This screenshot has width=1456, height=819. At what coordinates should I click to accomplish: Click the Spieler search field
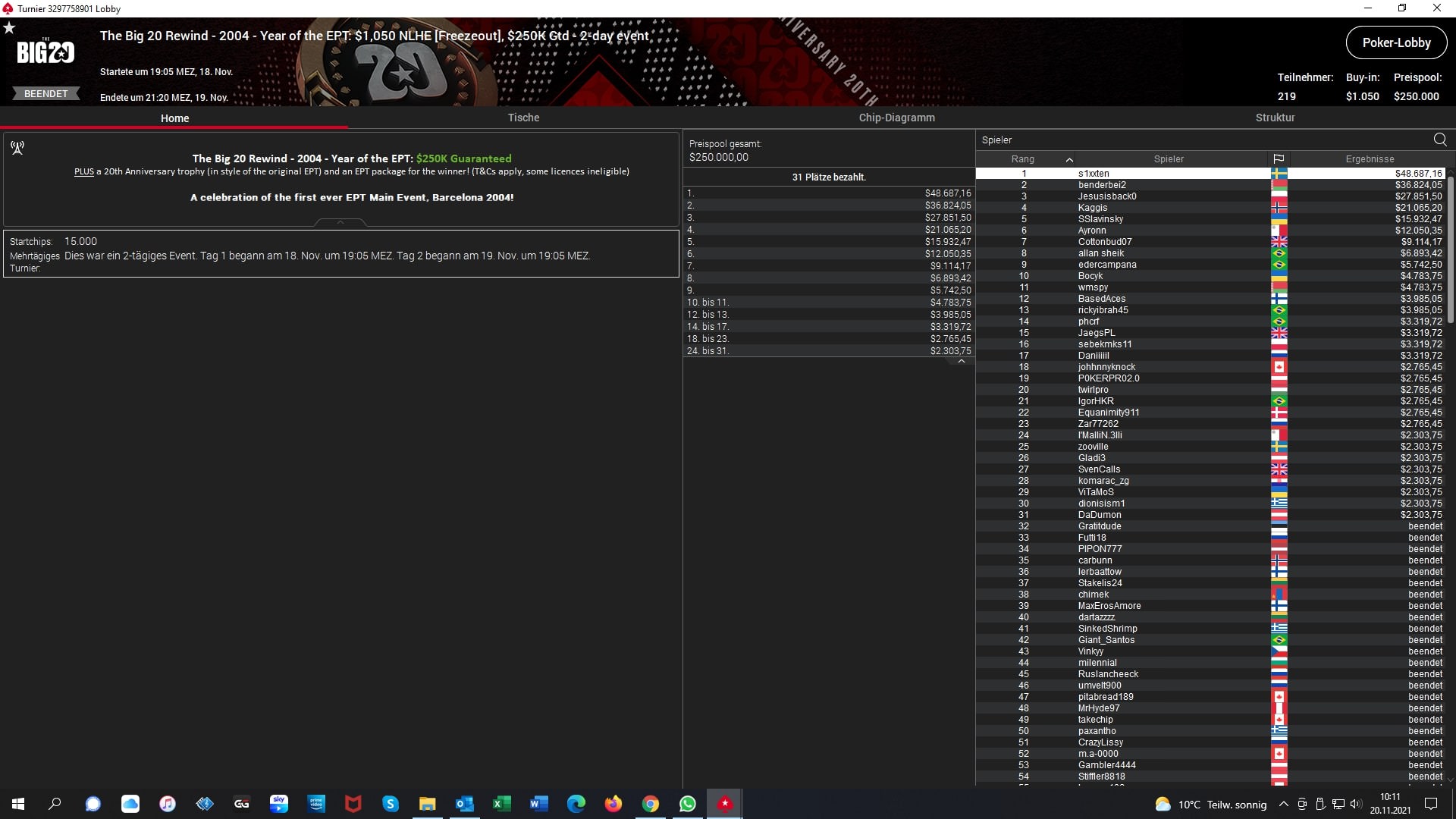pyautogui.click(x=1203, y=140)
